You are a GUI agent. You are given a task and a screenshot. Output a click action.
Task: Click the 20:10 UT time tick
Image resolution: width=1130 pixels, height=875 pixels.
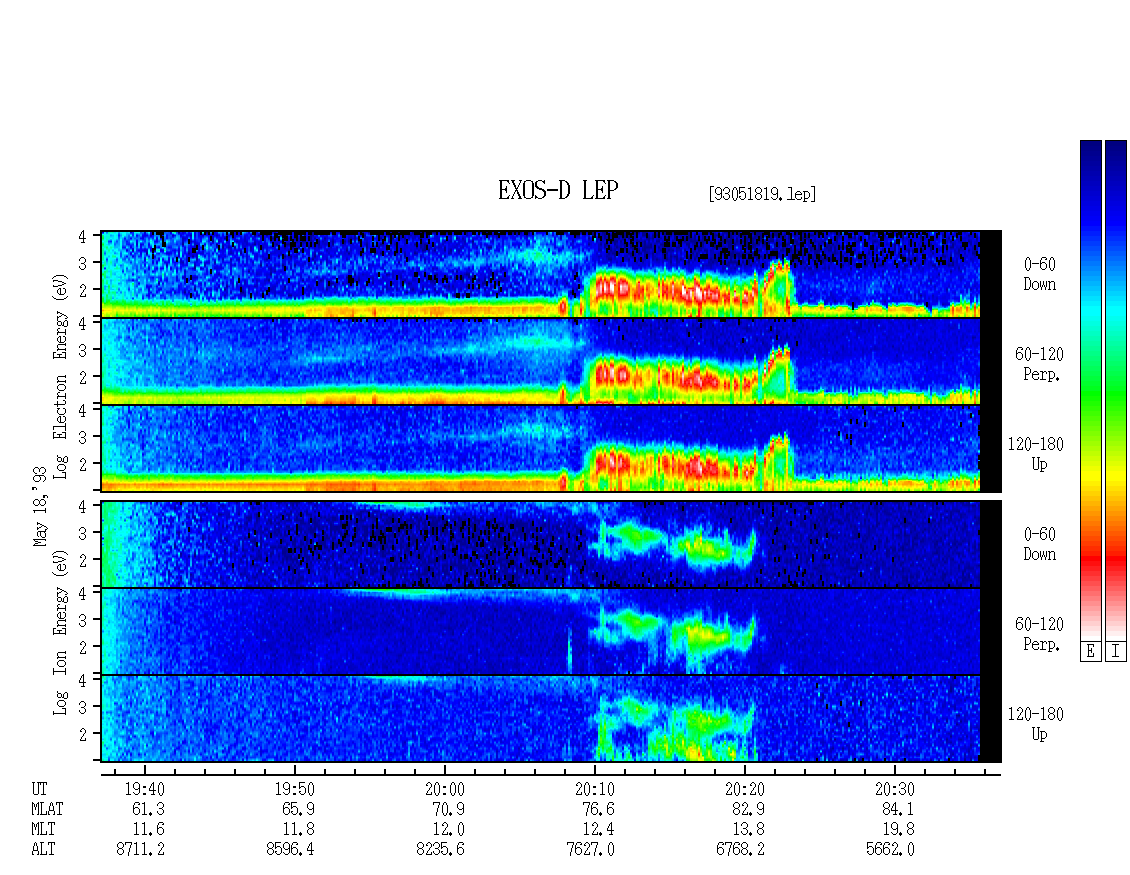(x=595, y=789)
